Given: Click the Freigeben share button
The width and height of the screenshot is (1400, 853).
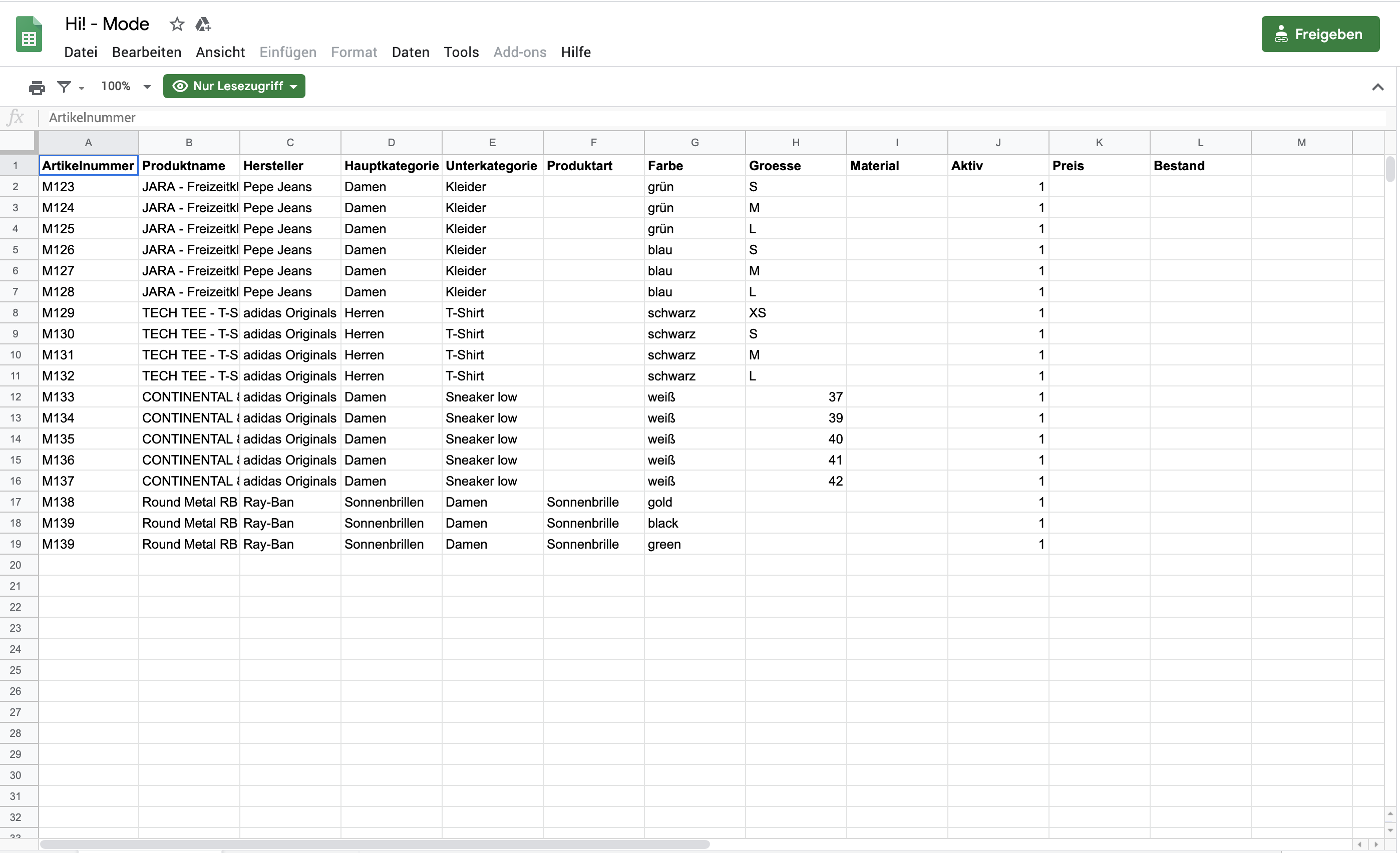Looking at the screenshot, I should 1320,34.
